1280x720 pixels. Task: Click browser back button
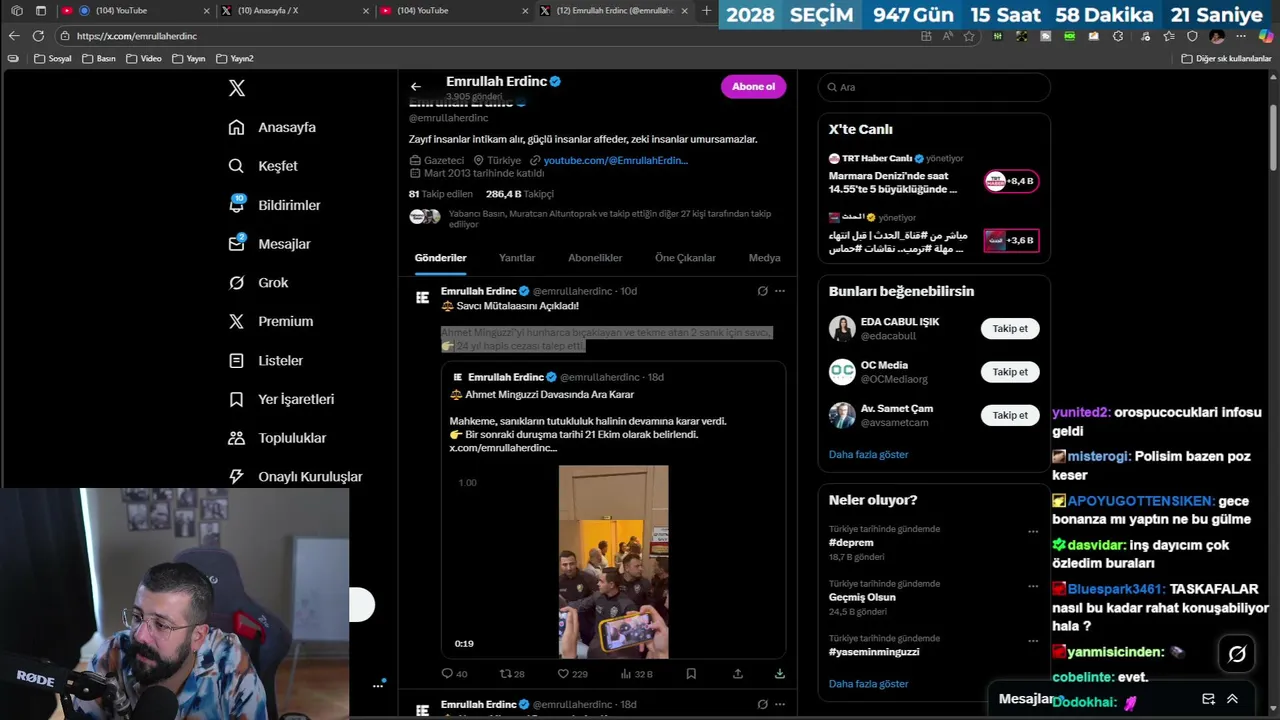point(14,35)
